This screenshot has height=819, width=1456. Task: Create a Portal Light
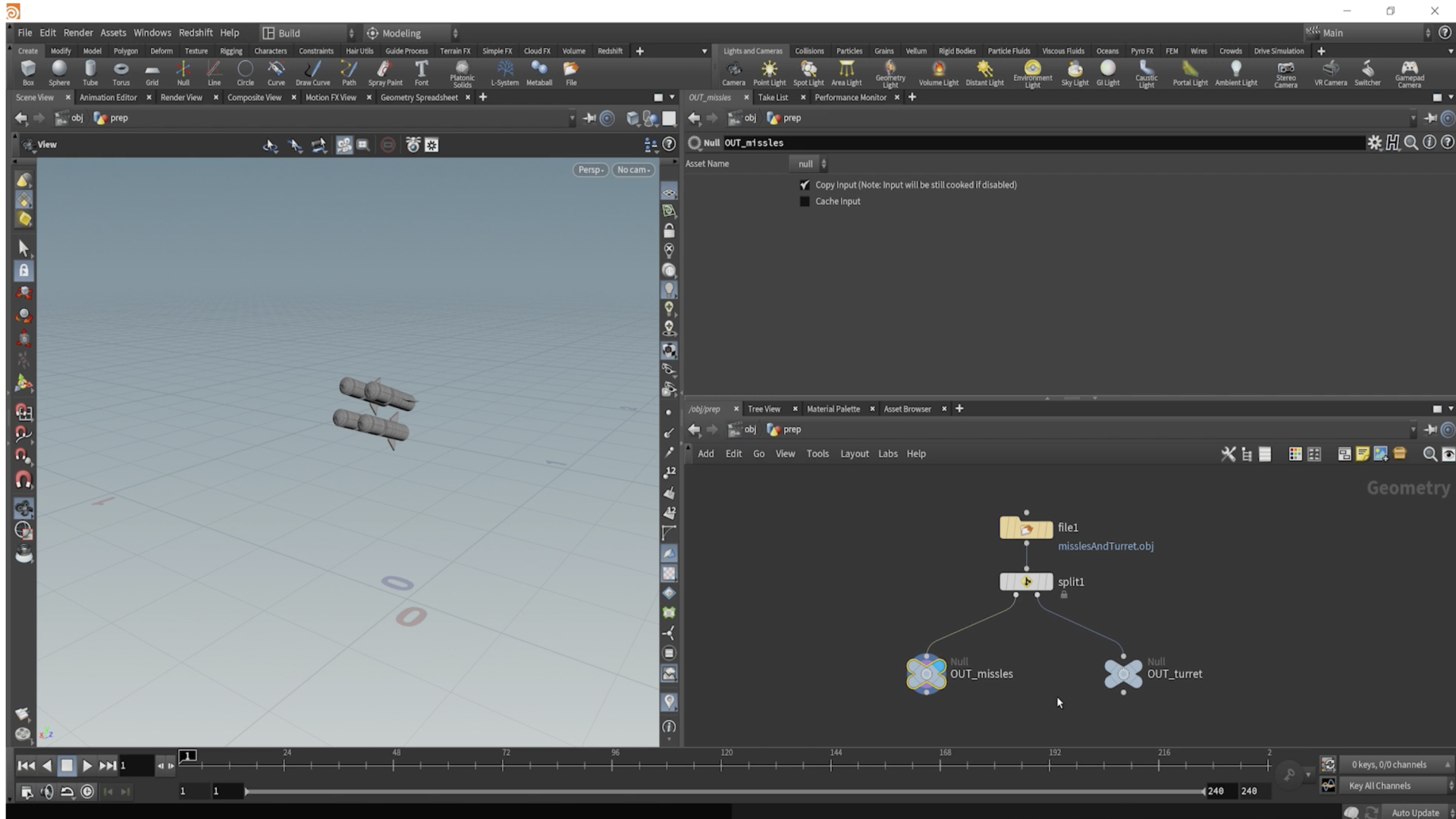1190,74
